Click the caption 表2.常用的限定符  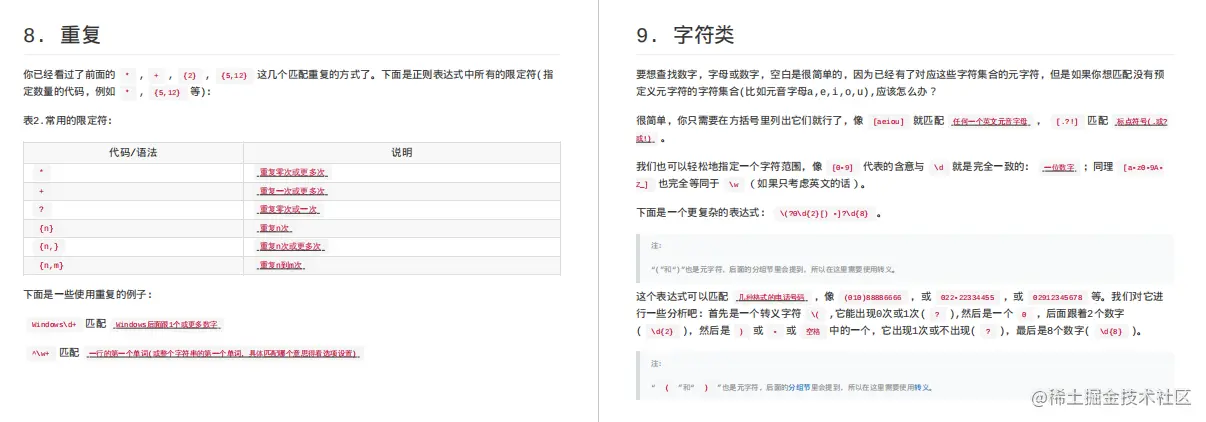click(x=68, y=120)
